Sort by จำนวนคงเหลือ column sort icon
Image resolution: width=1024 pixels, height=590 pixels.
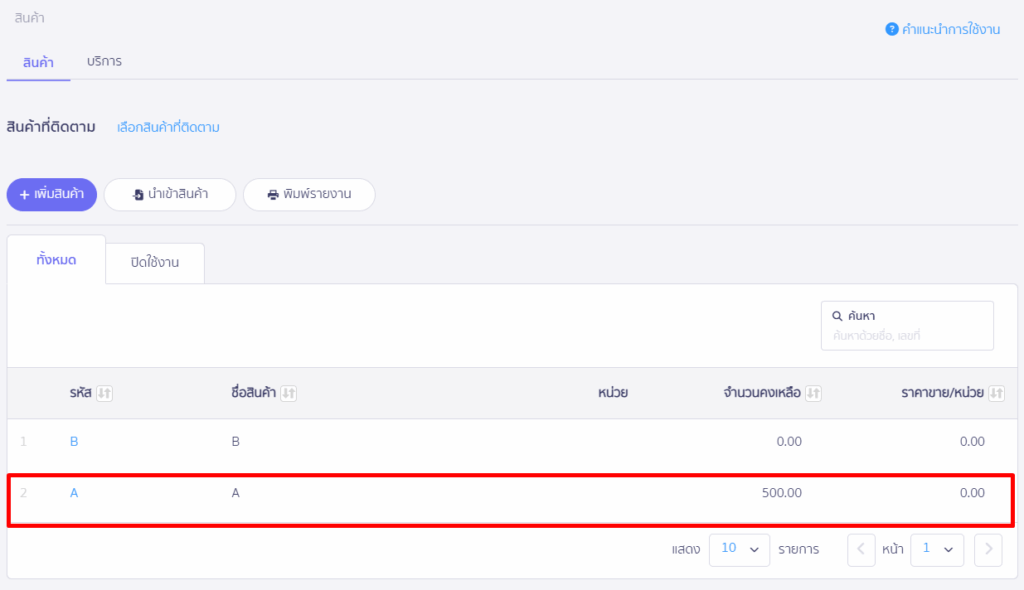(x=814, y=394)
